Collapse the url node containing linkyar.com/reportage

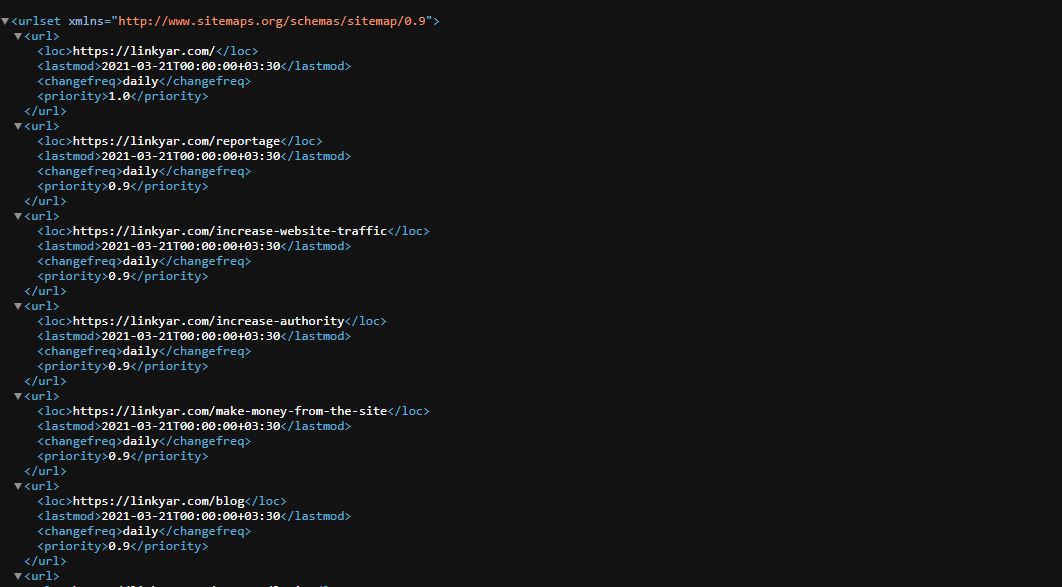[18, 127]
